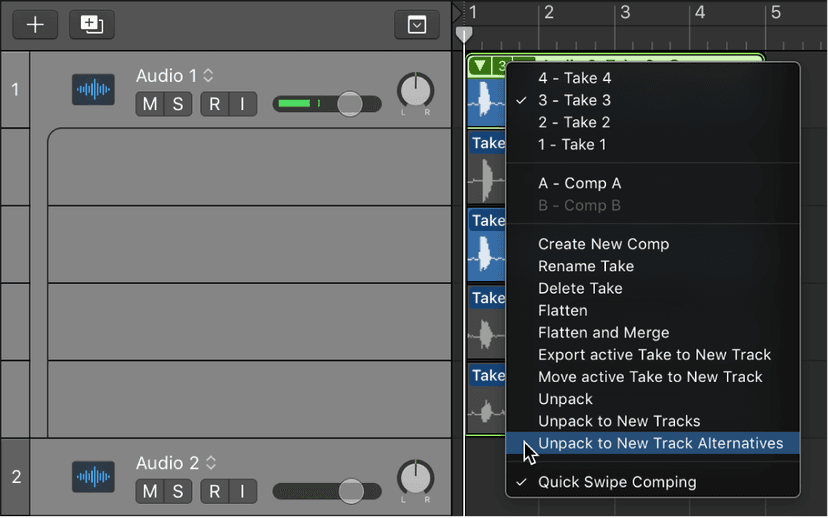Image resolution: width=828 pixels, height=518 pixels.
Task: Click the Audio 1 pan knob
Action: point(416,91)
